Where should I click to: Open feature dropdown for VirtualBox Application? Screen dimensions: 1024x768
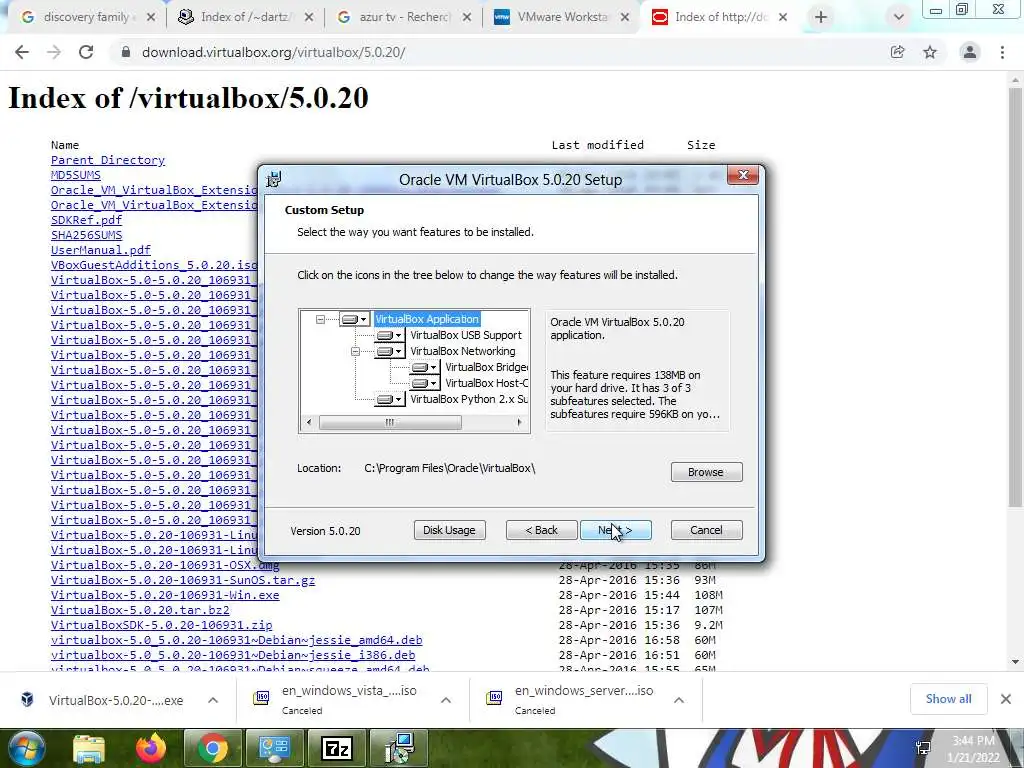coord(355,319)
